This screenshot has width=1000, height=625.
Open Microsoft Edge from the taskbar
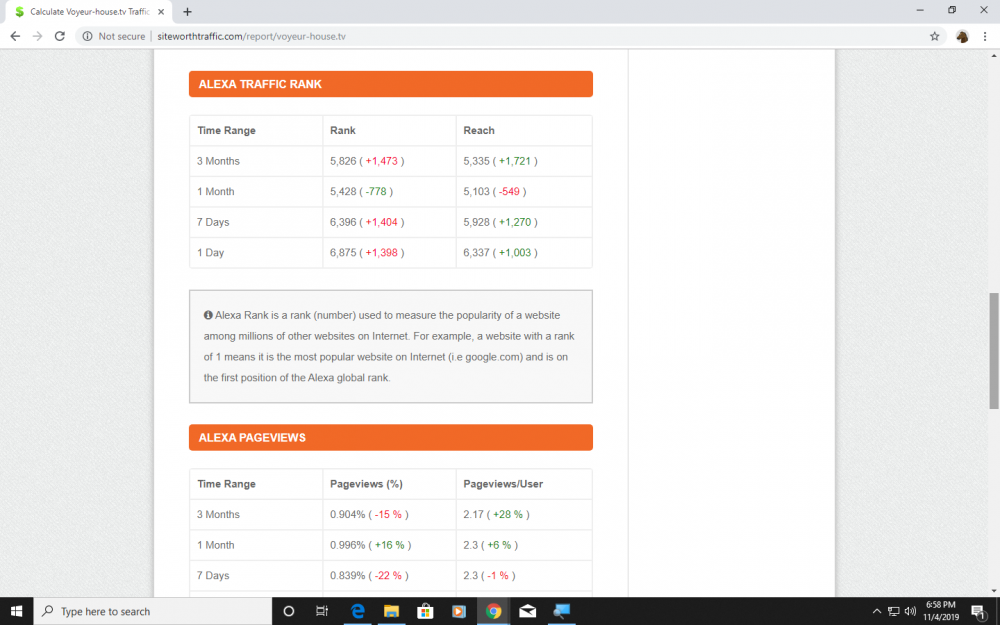[x=357, y=611]
